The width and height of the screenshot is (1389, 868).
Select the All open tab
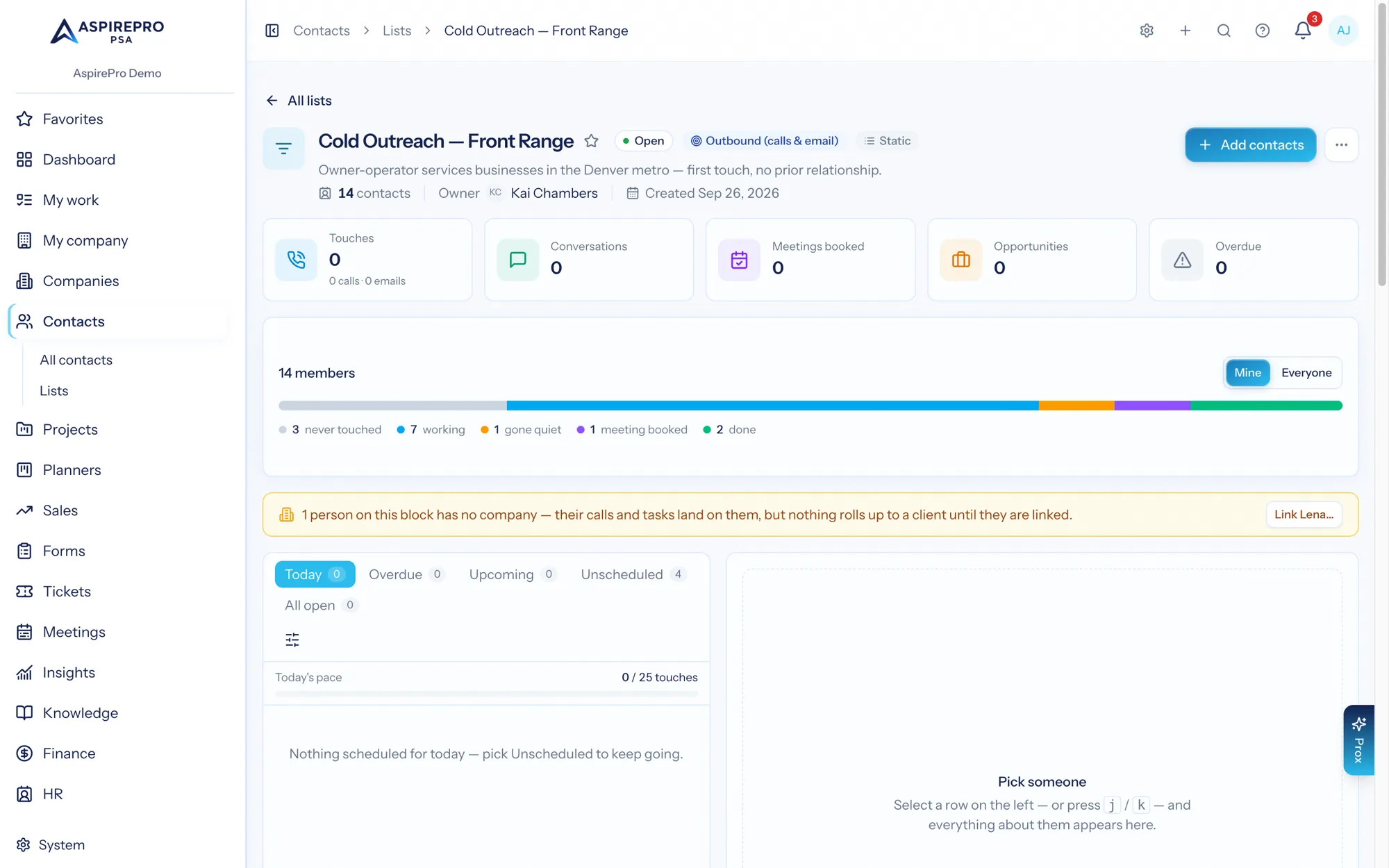click(x=321, y=605)
